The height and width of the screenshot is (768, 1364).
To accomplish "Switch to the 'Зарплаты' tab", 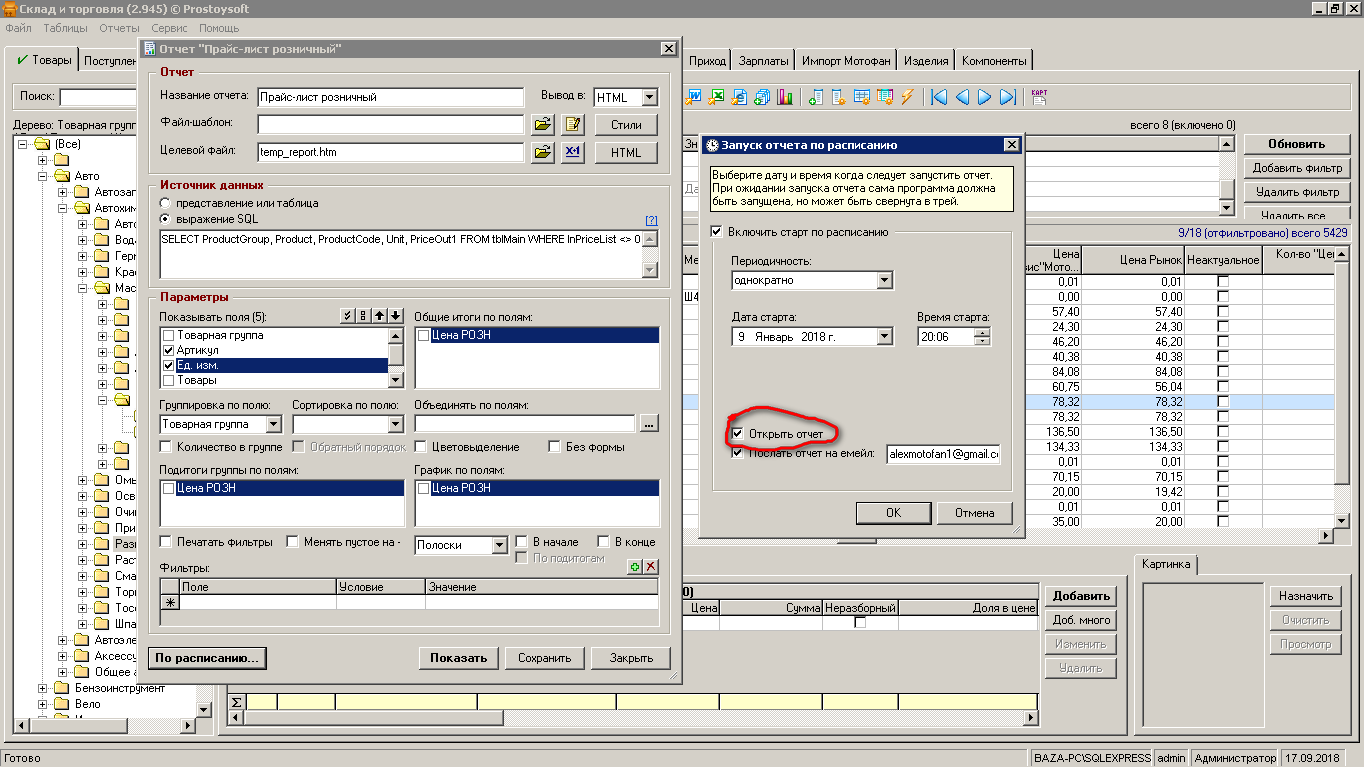I will point(763,61).
